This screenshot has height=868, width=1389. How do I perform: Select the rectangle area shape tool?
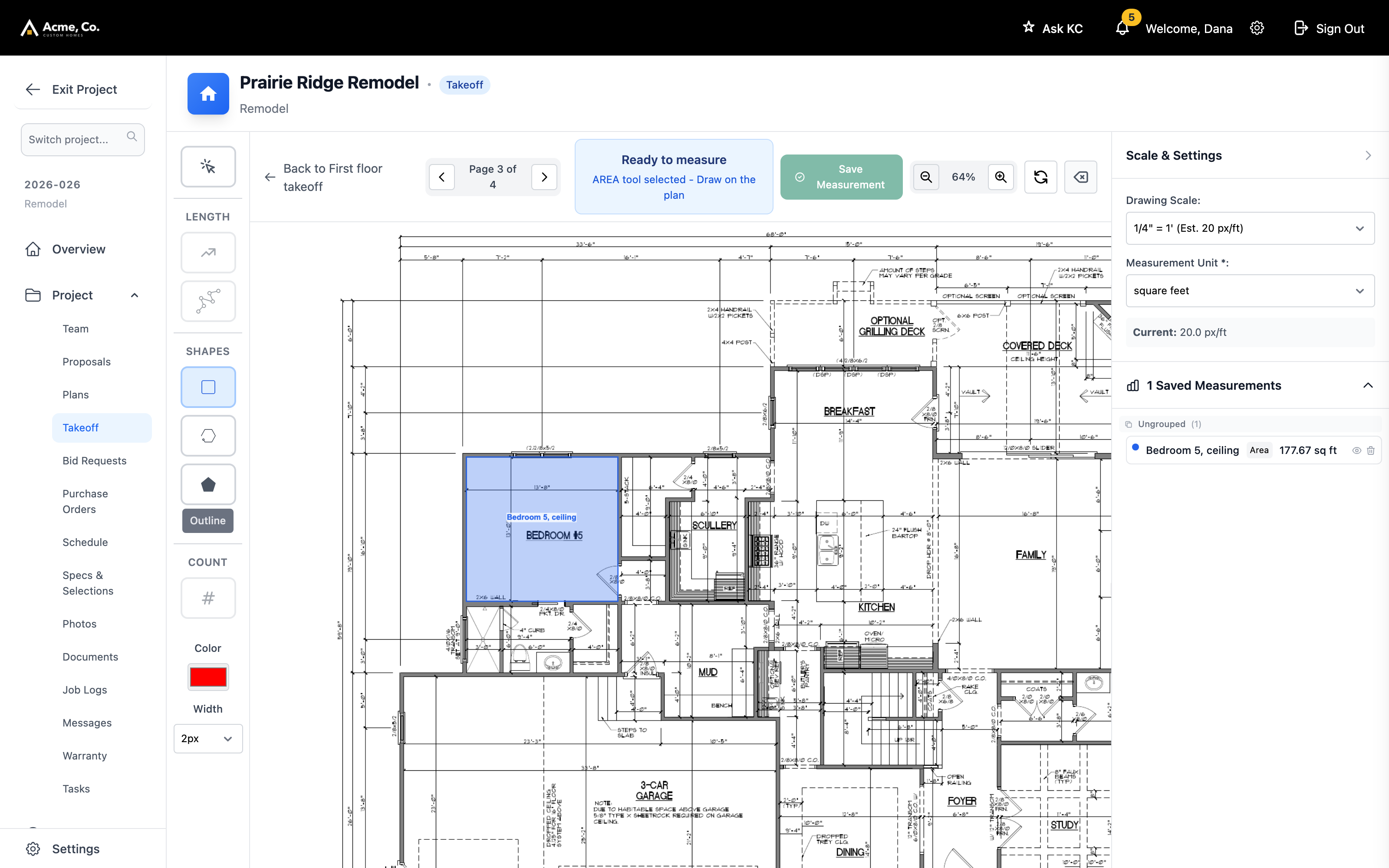[208, 388]
